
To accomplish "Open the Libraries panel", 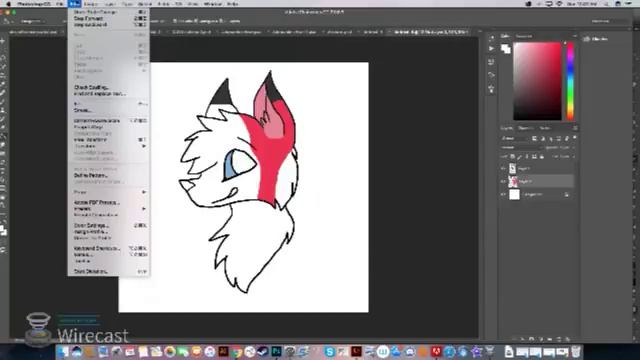I will [596, 39].
